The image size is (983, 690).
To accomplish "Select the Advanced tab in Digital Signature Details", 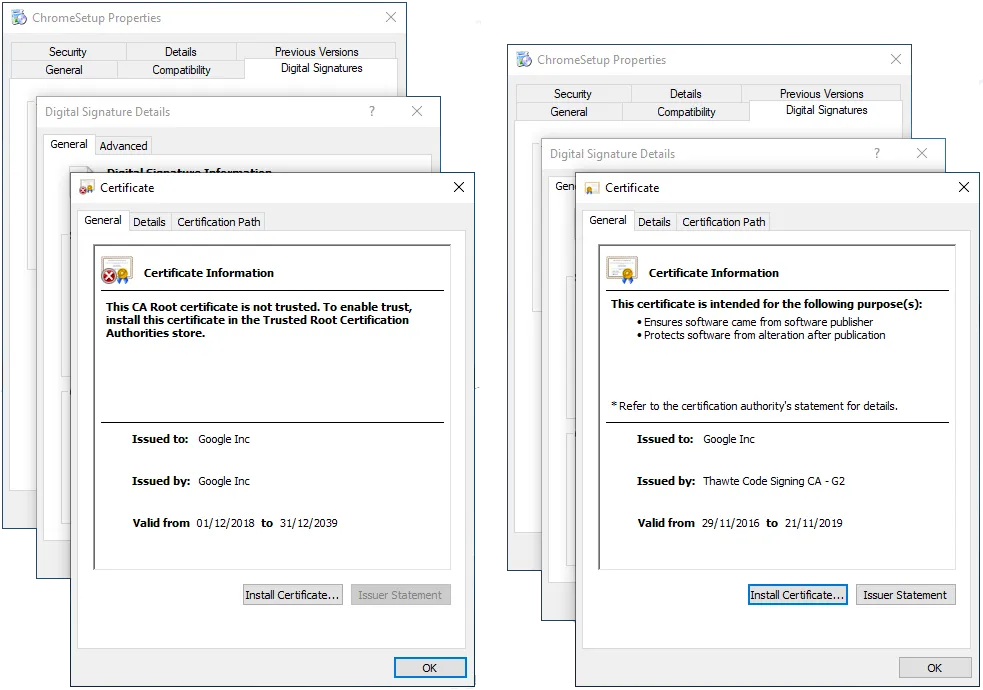I will point(123,145).
